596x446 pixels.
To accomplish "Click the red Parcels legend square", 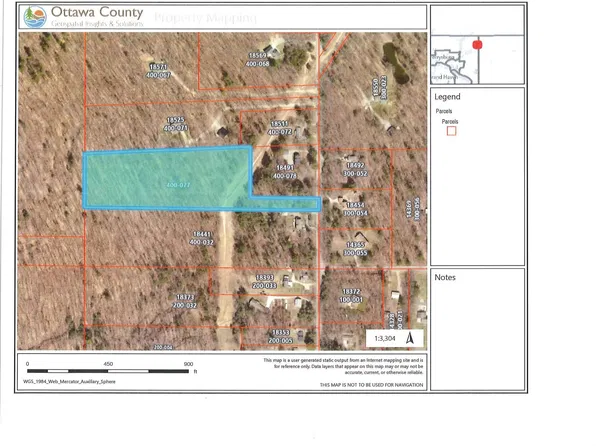I will [451, 131].
